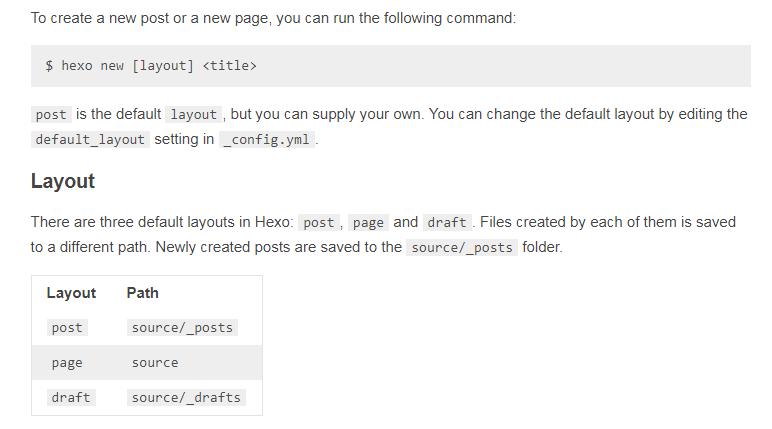Click the hexo new command code block
Image resolution: width=772 pixels, height=429 pixels.
point(390,66)
